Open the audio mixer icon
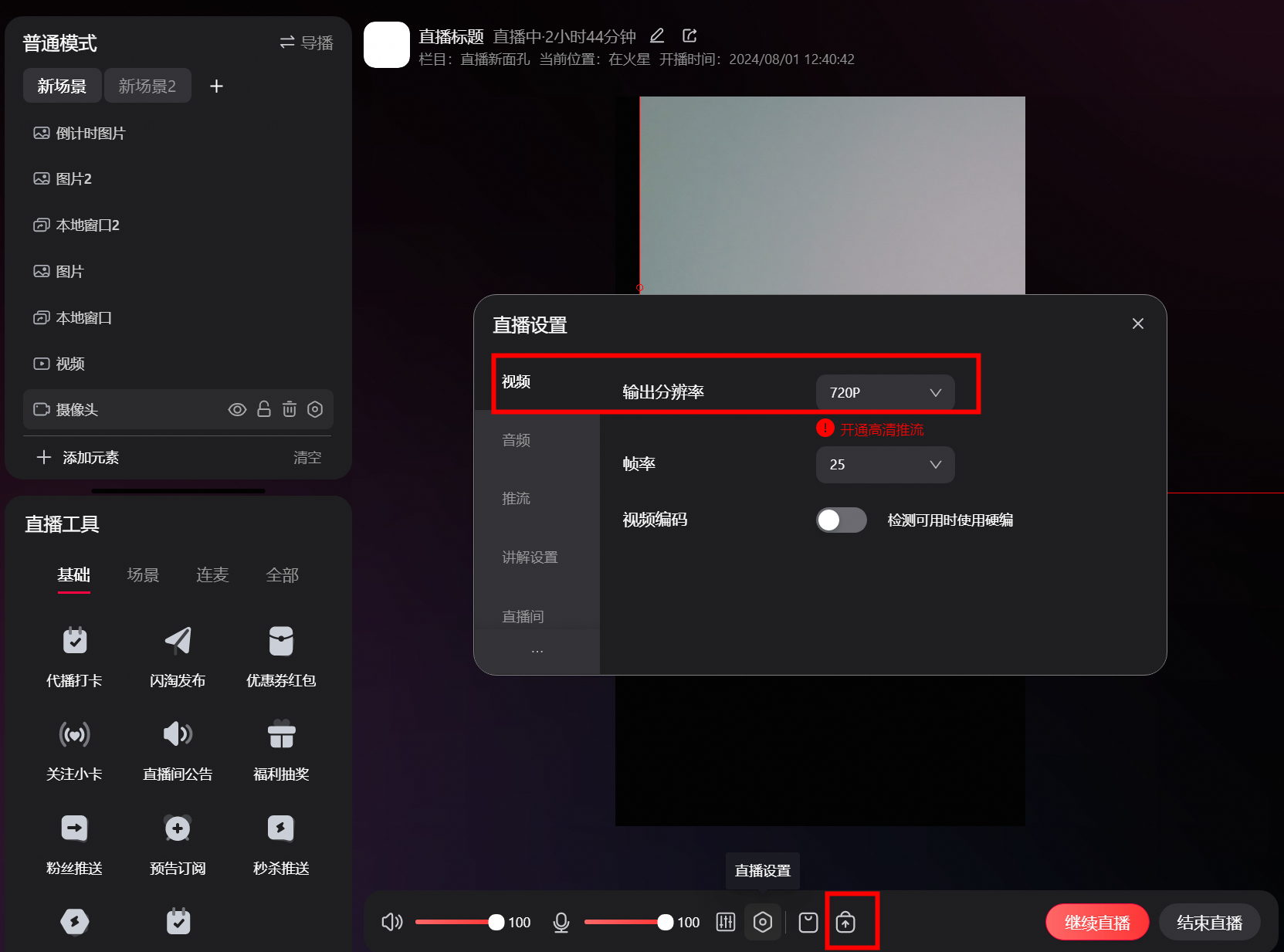Viewport: 1284px width, 952px height. tap(726, 922)
